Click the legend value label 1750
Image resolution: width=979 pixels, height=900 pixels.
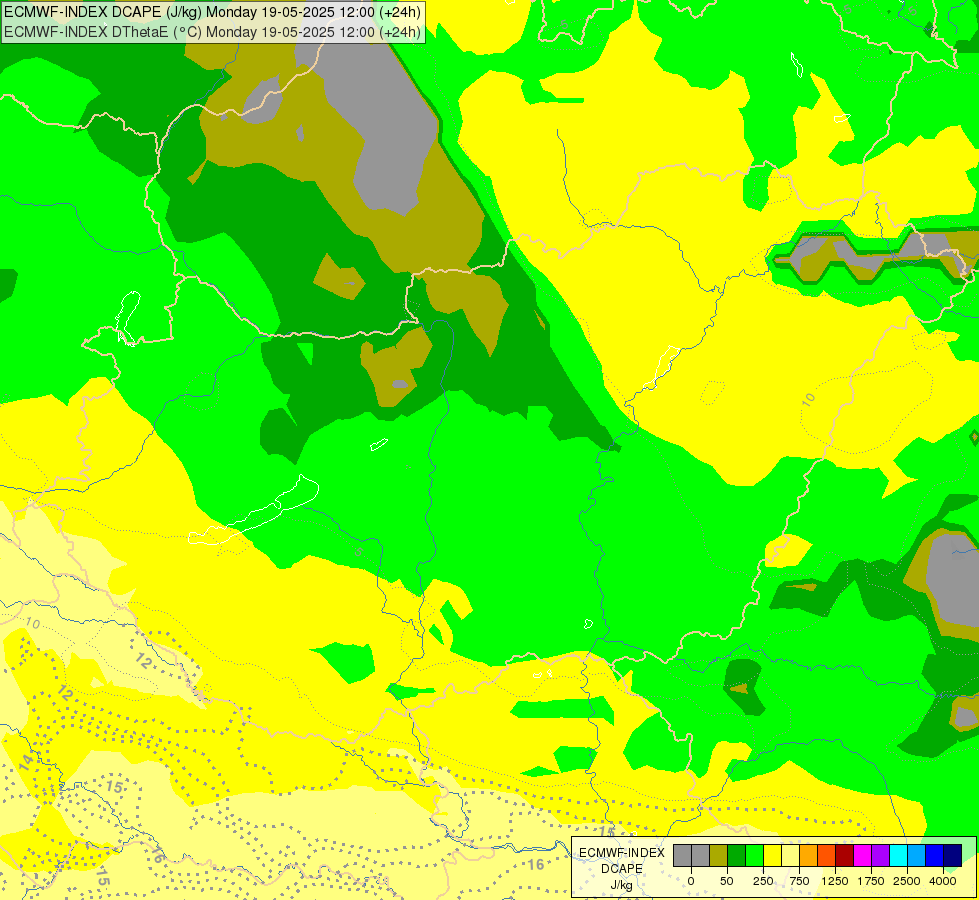[871, 881]
